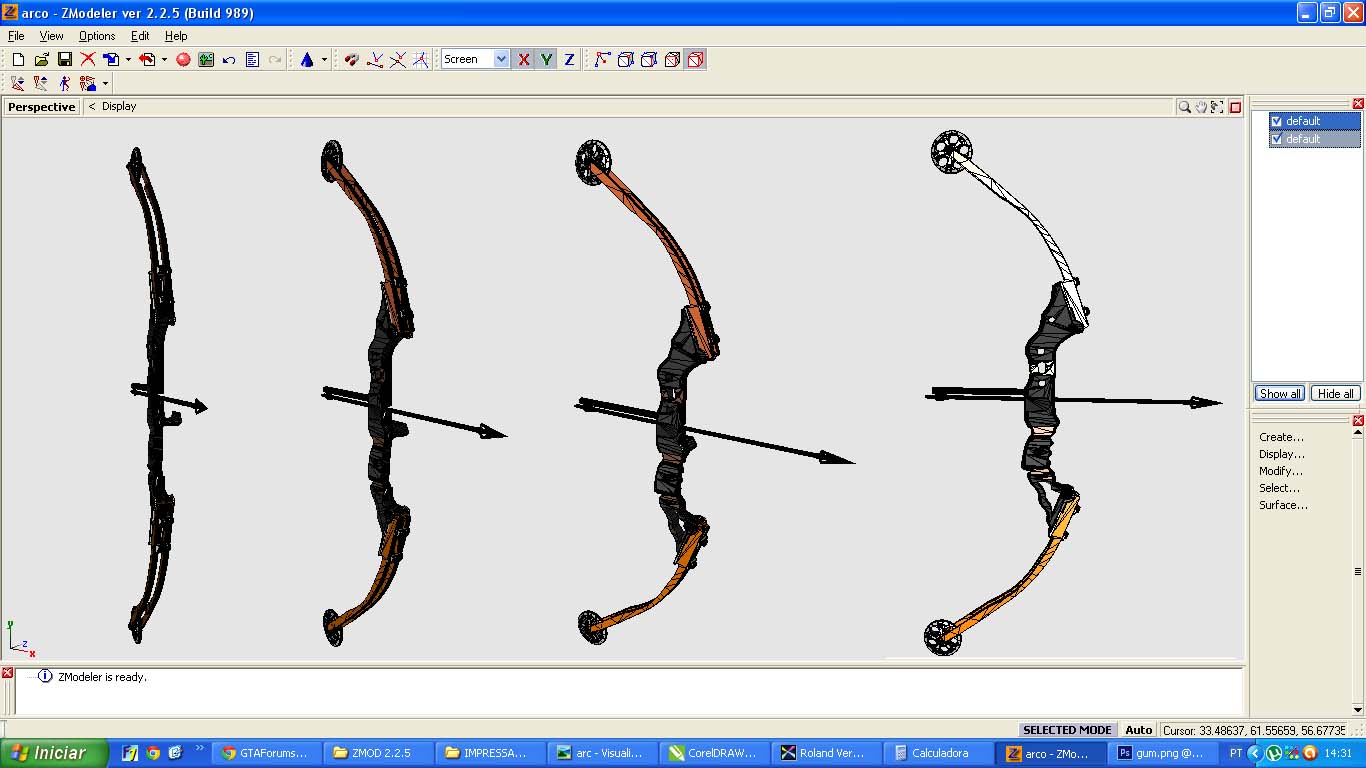Open the Materials editor red sphere icon
This screenshot has width=1366, height=768.
point(183,60)
